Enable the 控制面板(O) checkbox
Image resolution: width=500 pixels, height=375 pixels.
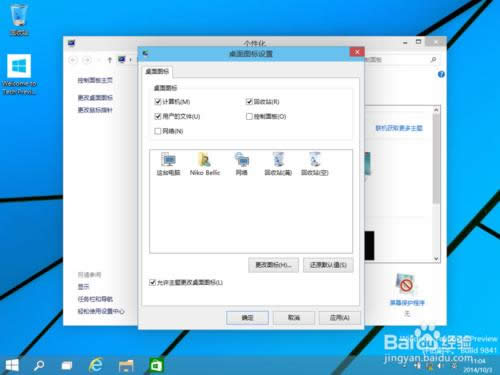point(249,116)
